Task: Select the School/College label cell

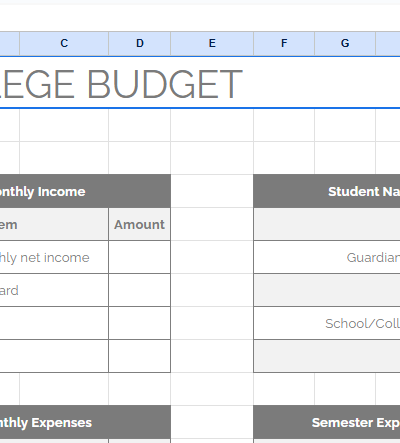Action: coord(327,323)
